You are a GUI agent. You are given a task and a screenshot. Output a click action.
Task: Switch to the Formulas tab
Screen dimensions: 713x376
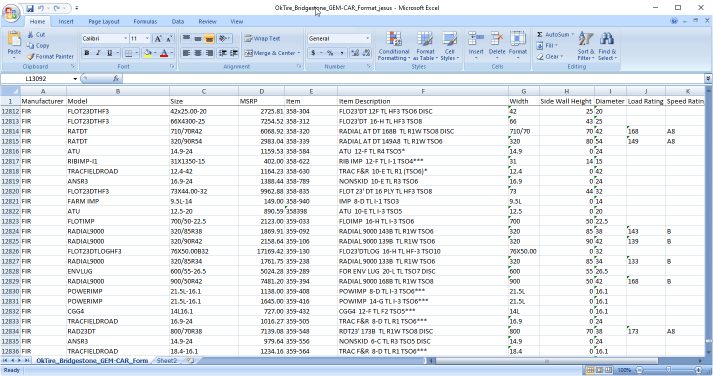click(x=145, y=21)
